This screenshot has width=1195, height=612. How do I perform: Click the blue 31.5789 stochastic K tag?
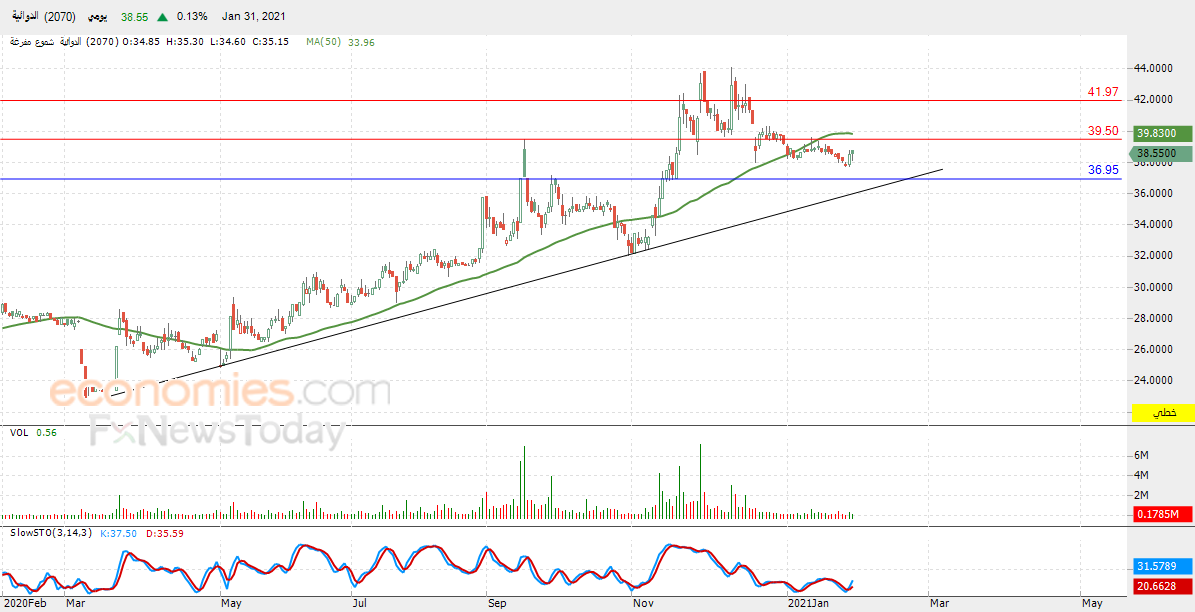point(1161,567)
